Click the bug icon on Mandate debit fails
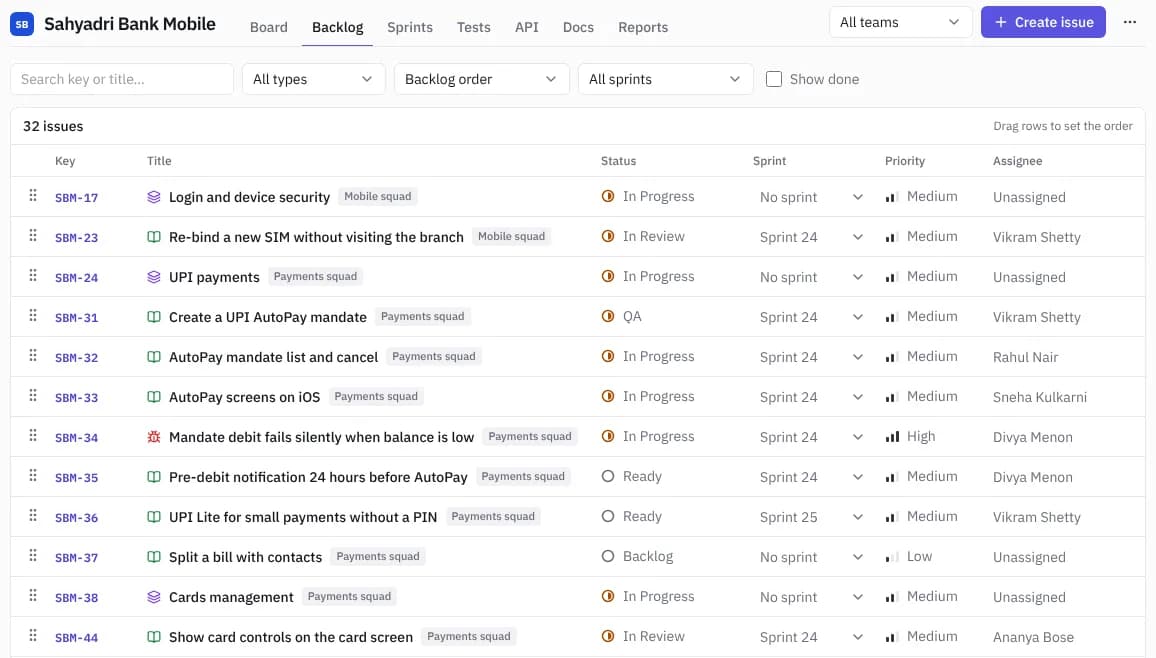Image resolution: width=1156 pixels, height=658 pixels. click(153, 437)
